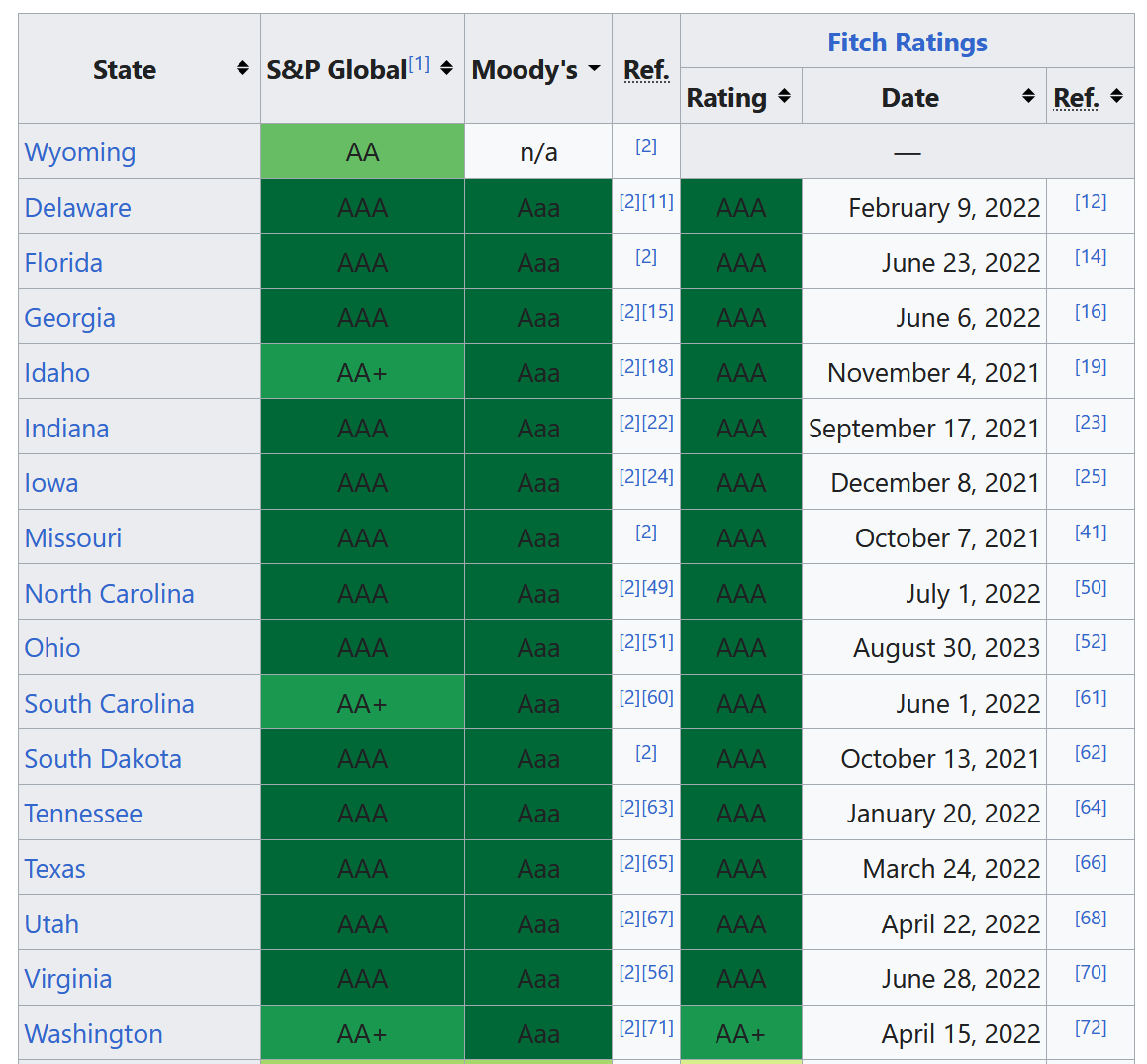Viewport: 1147px width, 1064px height.
Task: Sort Fitch Rating column arrows
Action: click(785, 96)
